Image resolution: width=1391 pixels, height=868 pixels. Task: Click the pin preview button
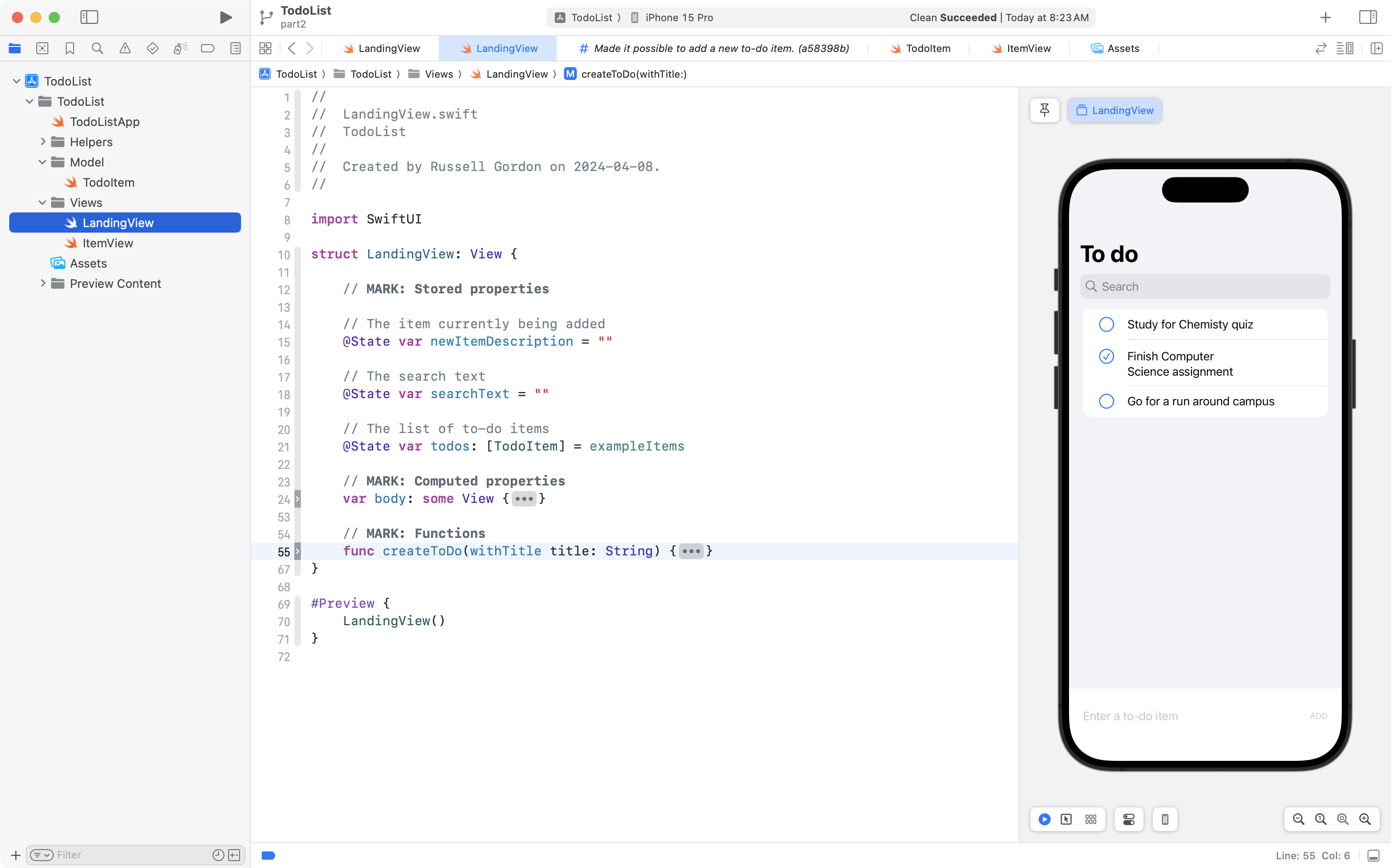(x=1044, y=110)
